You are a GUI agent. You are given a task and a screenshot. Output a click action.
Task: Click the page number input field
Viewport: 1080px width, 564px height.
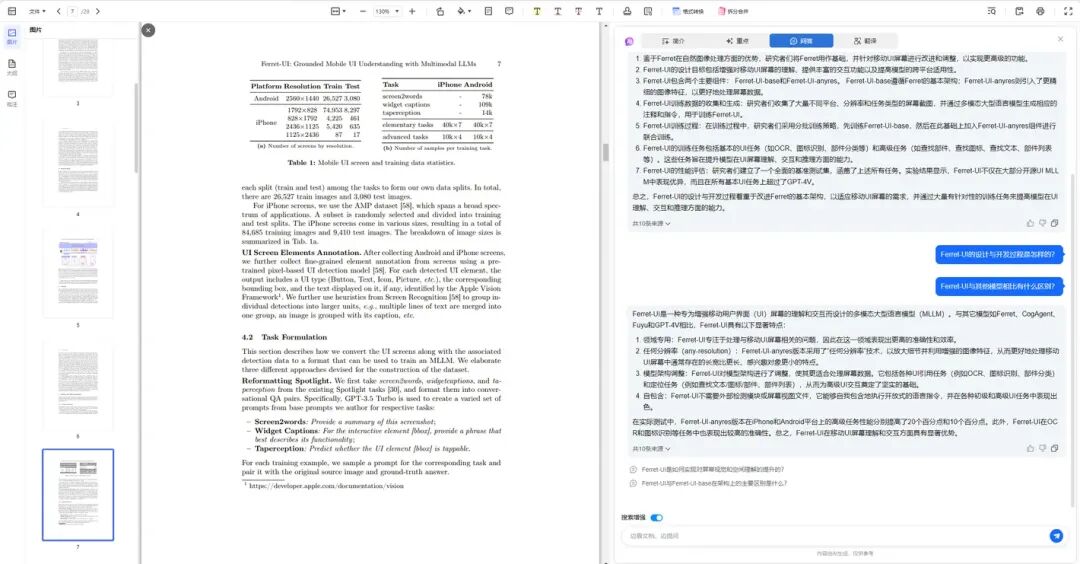click(x=72, y=12)
